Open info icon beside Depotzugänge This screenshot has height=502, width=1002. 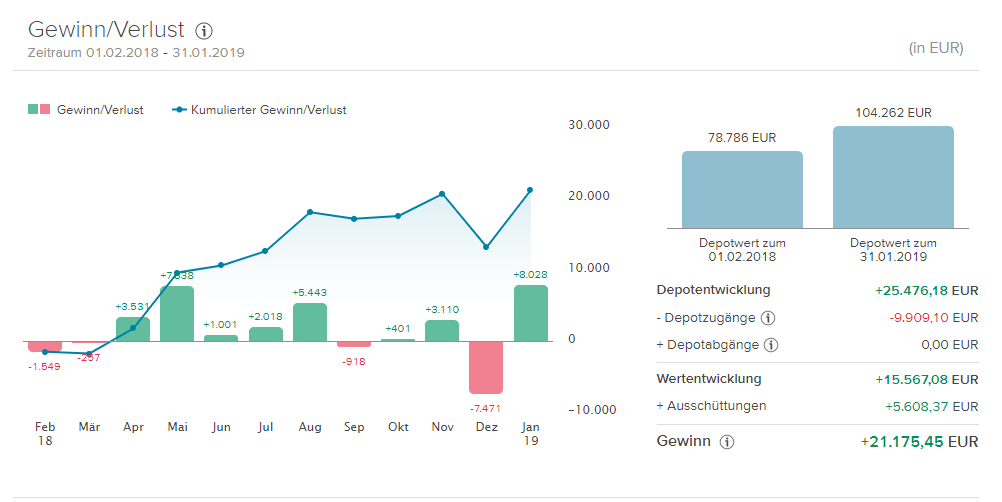click(768, 318)
